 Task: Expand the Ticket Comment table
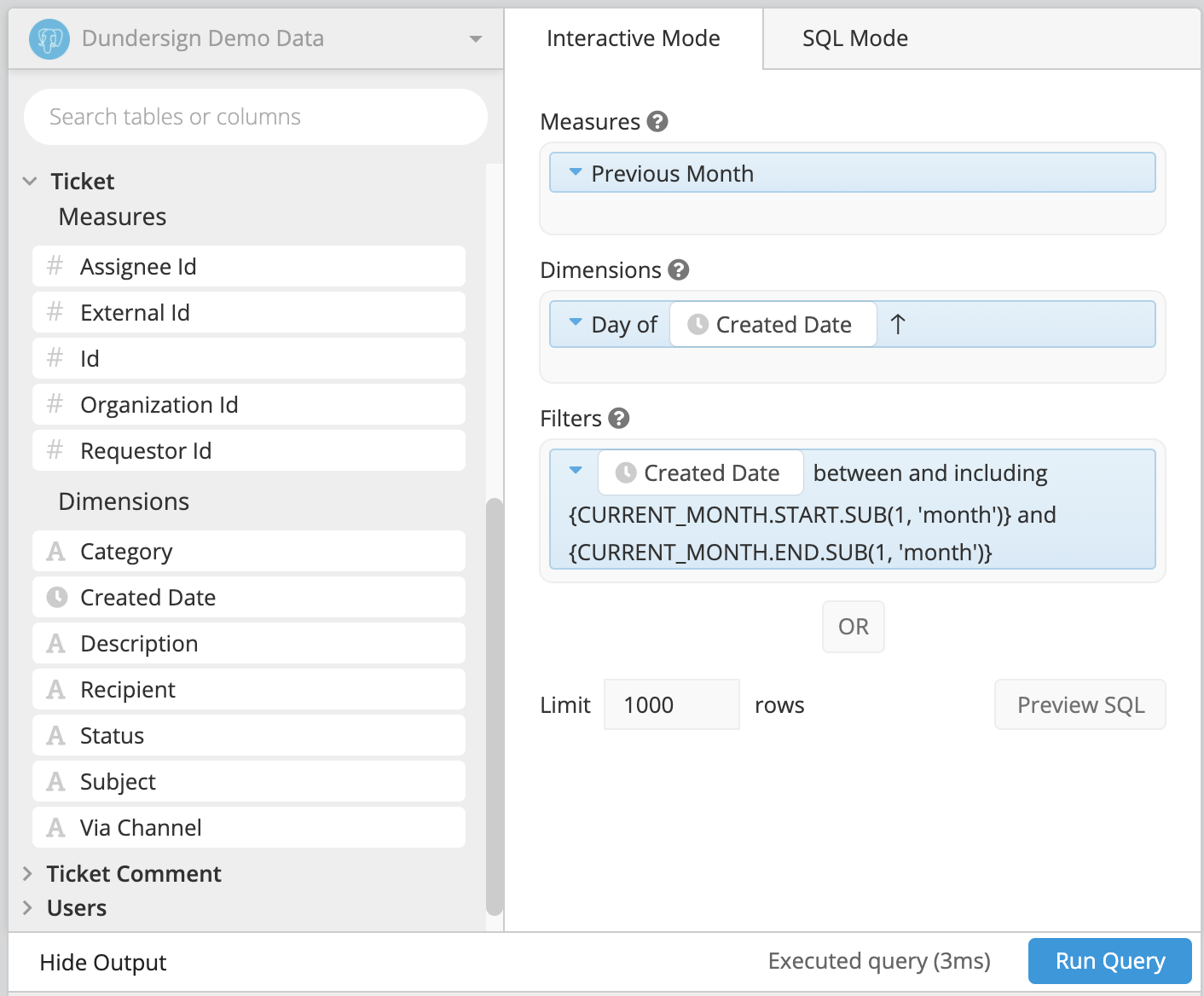(27, 873)
